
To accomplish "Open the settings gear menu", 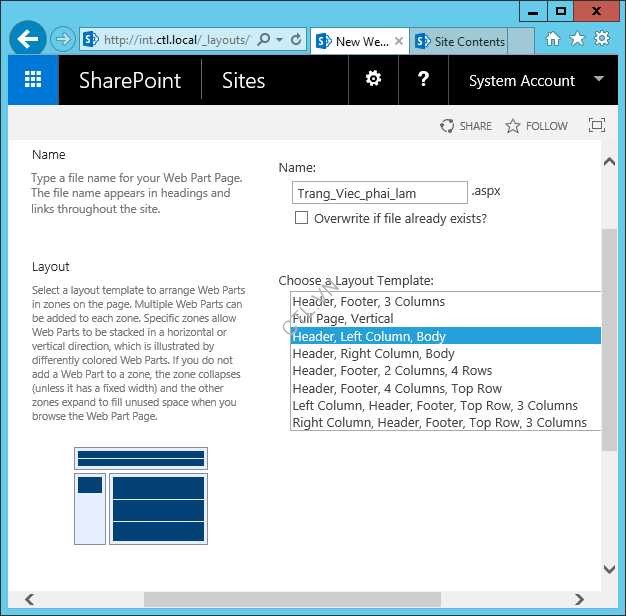I will (x=373, y=79).
